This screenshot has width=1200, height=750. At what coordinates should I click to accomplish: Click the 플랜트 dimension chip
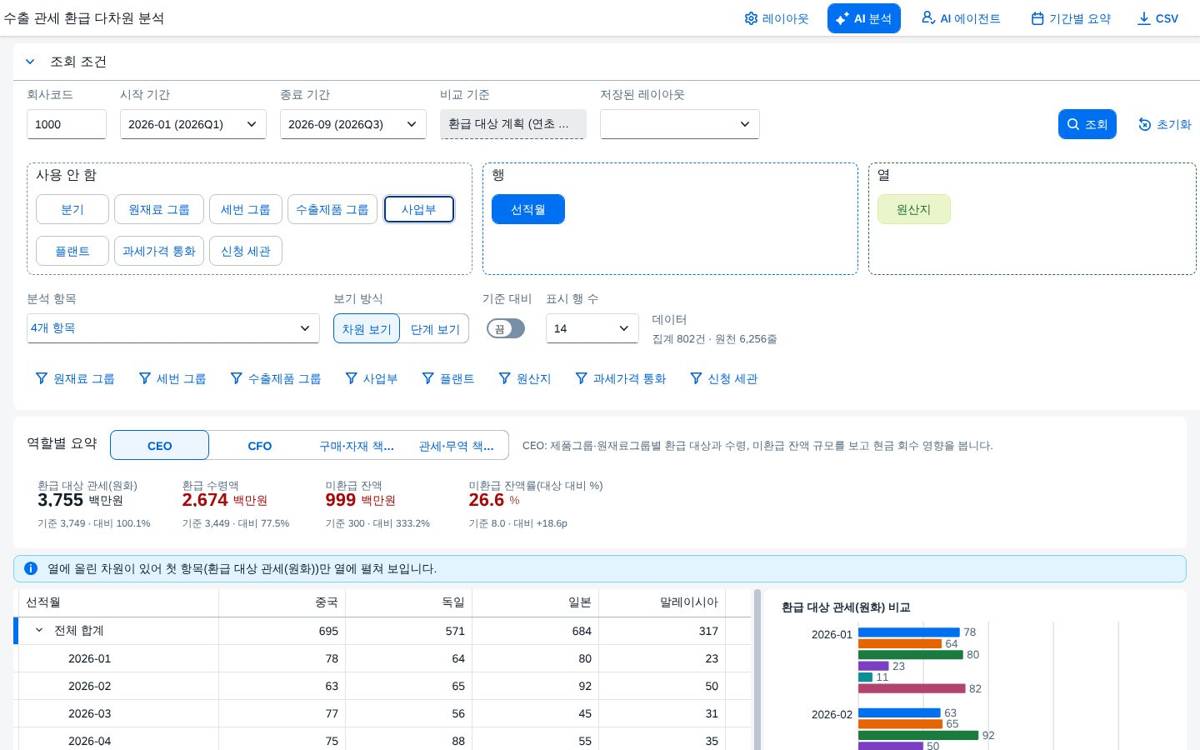(x=72, y=251)
